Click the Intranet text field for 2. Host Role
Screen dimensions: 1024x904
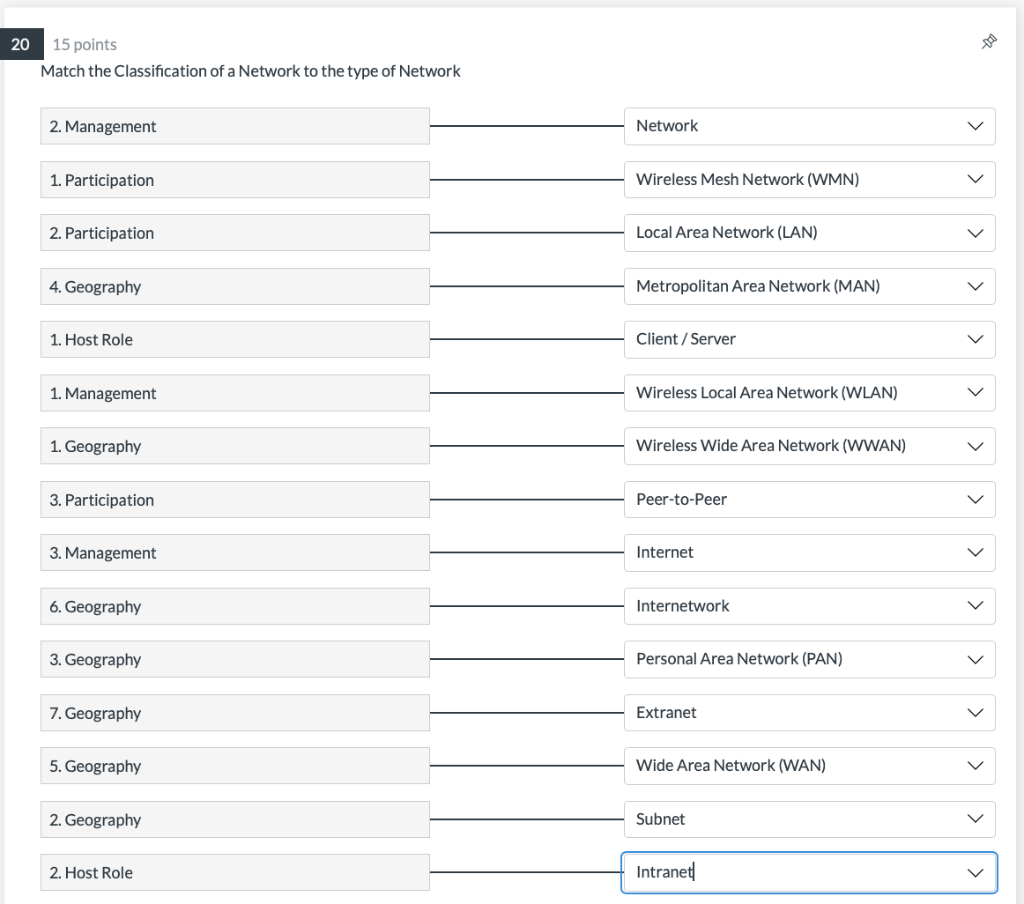click(809, 873)
